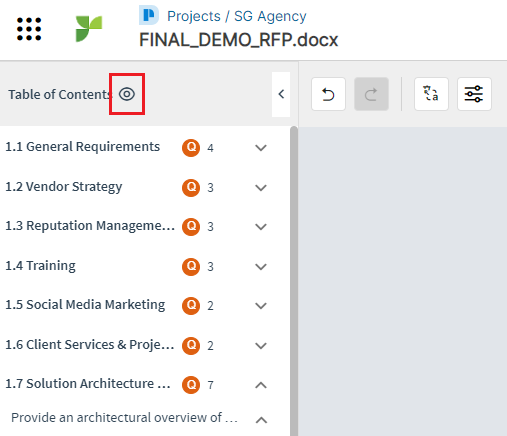Collapse the 1.7 Solution Architecture section
The image size is (507, 436).
261,385
